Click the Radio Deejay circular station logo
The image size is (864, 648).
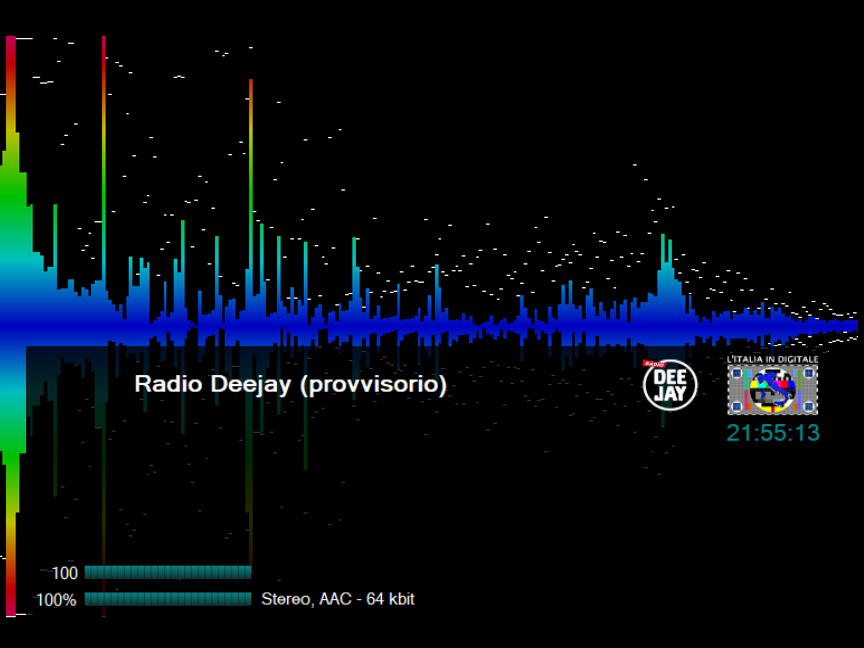click(662, 382)
